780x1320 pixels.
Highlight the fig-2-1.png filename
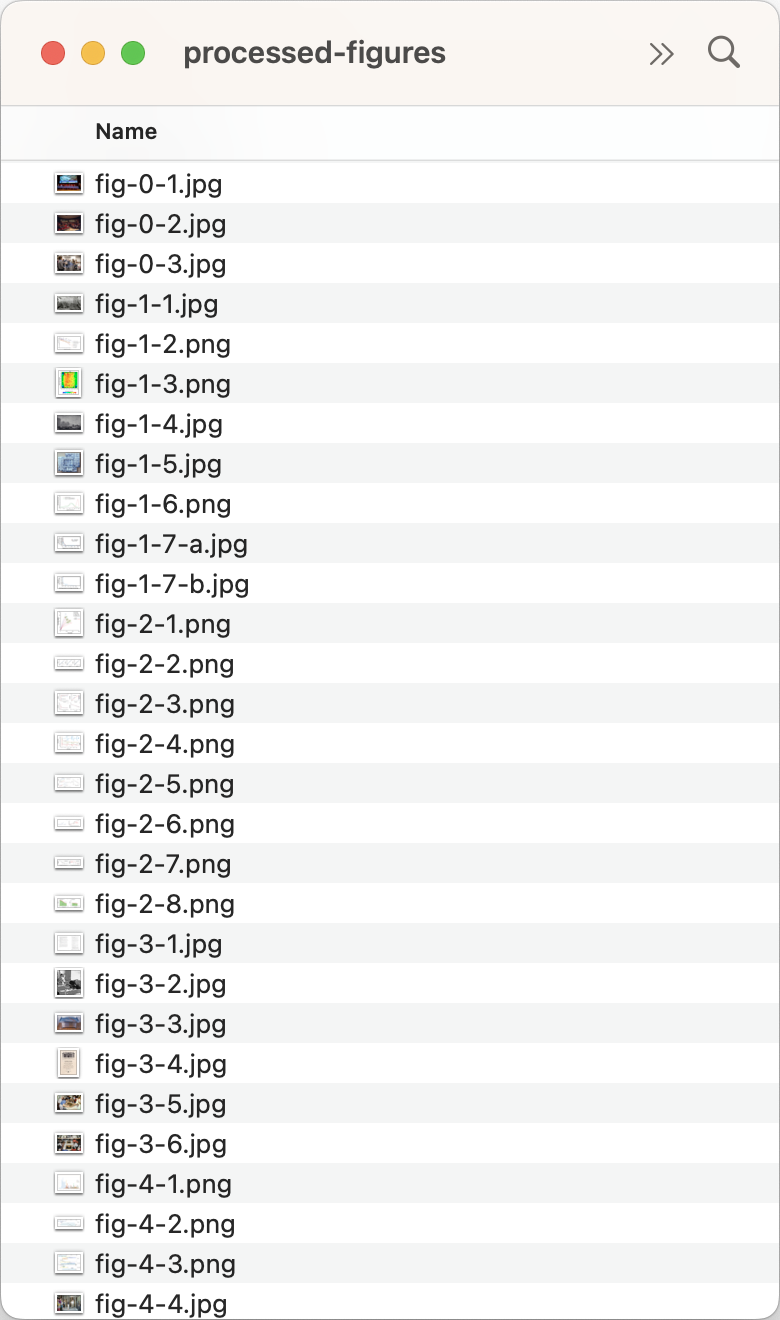[163, 624]
